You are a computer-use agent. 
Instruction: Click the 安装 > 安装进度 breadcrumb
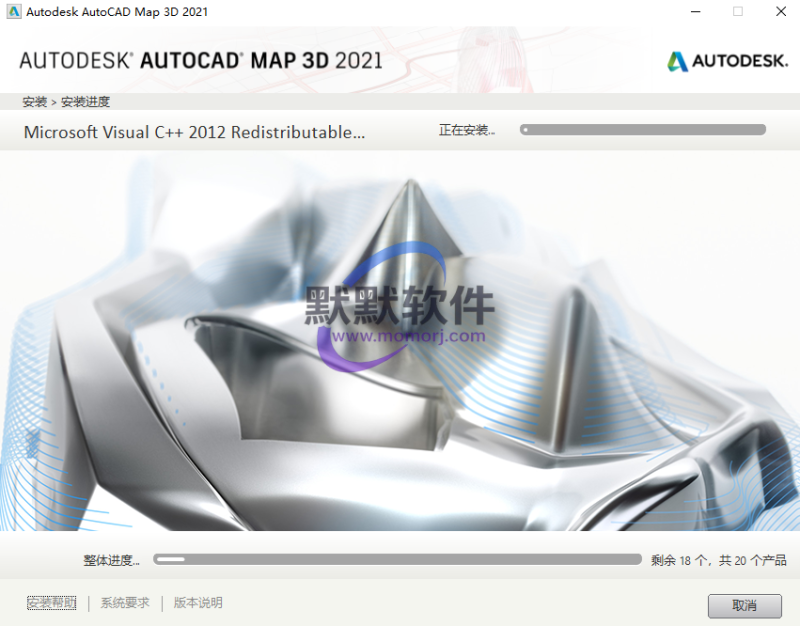tap(66, 102)
